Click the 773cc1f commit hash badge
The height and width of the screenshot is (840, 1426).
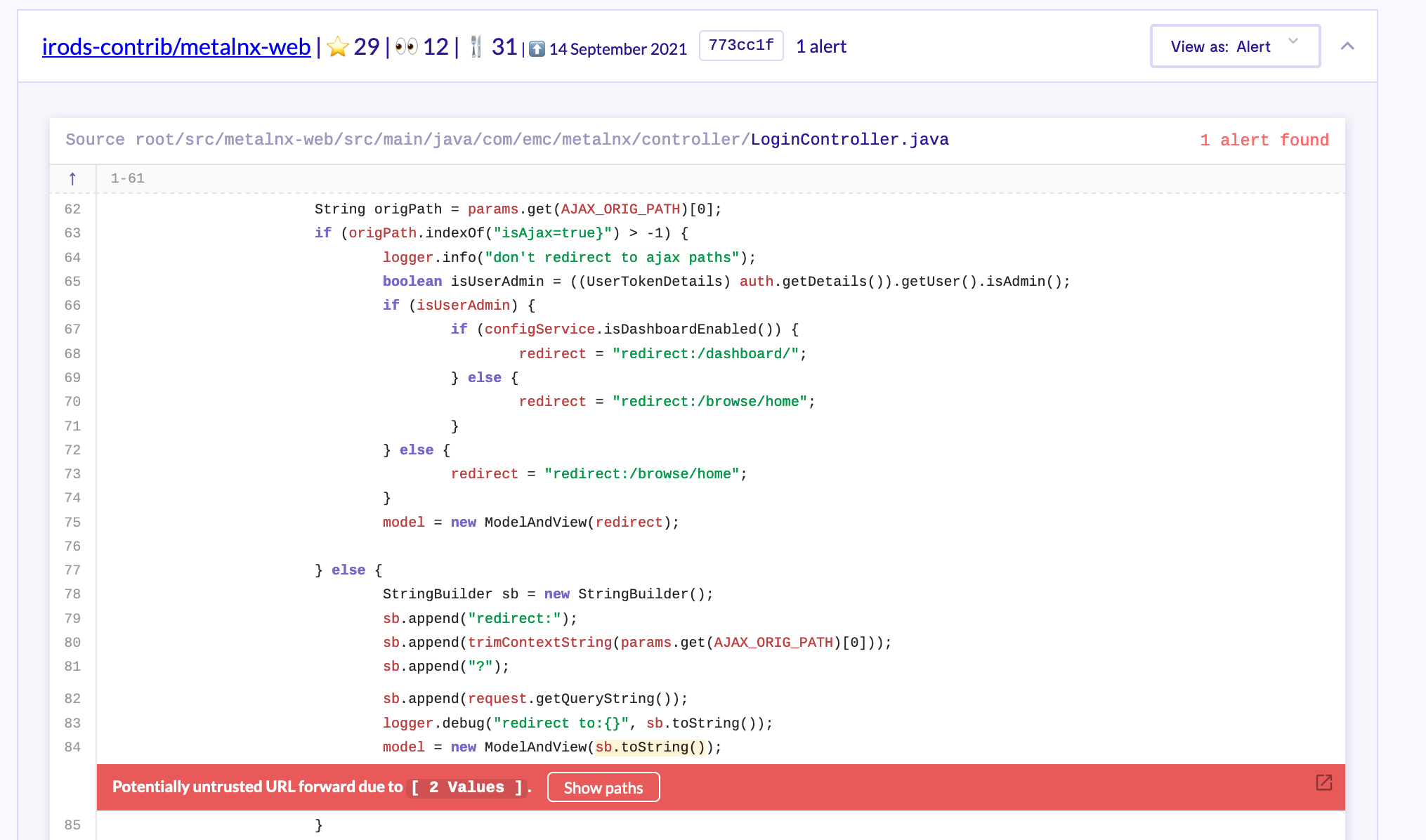(x=741, y=45)
